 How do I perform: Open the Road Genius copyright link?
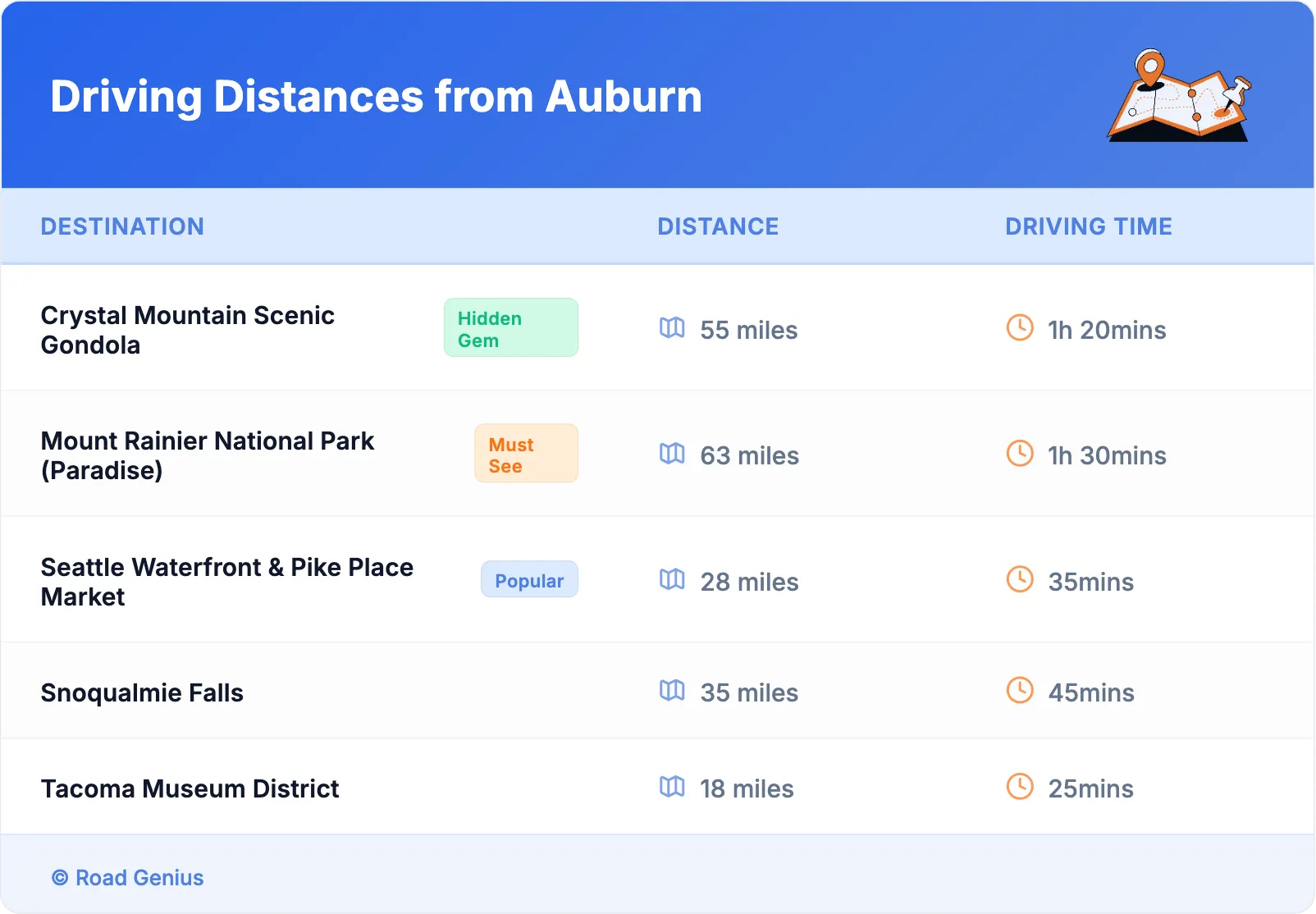coord(127,878)
